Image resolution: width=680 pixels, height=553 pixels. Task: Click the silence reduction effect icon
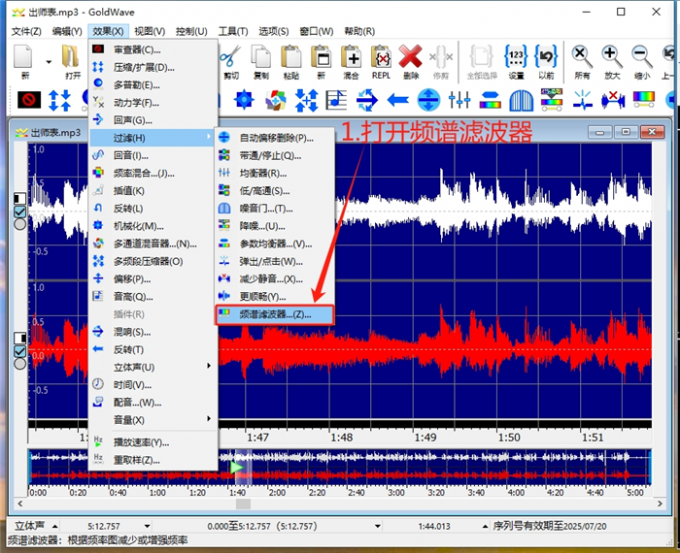(613, 100)
